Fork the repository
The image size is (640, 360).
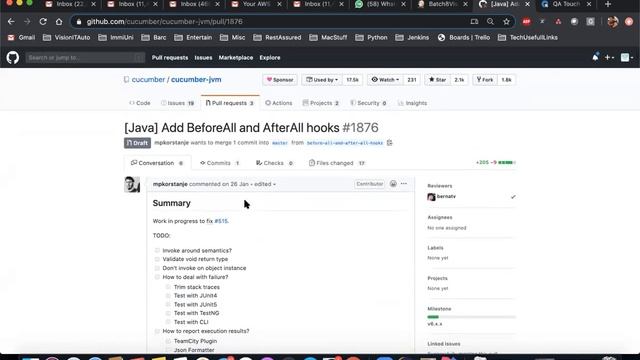click(x=485, y=80)
